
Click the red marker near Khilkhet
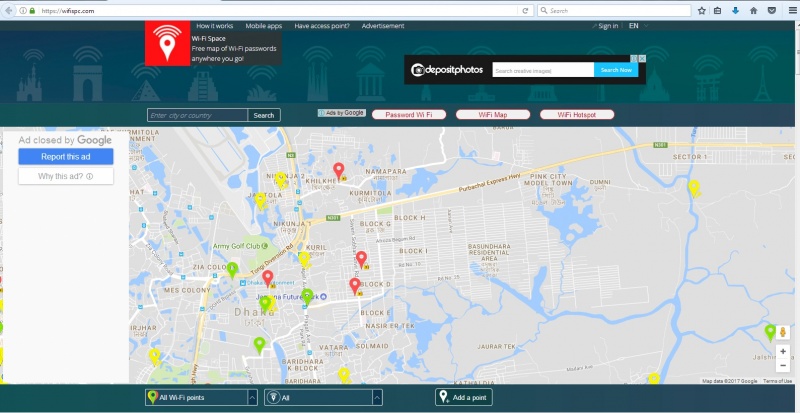coord(339,171)
